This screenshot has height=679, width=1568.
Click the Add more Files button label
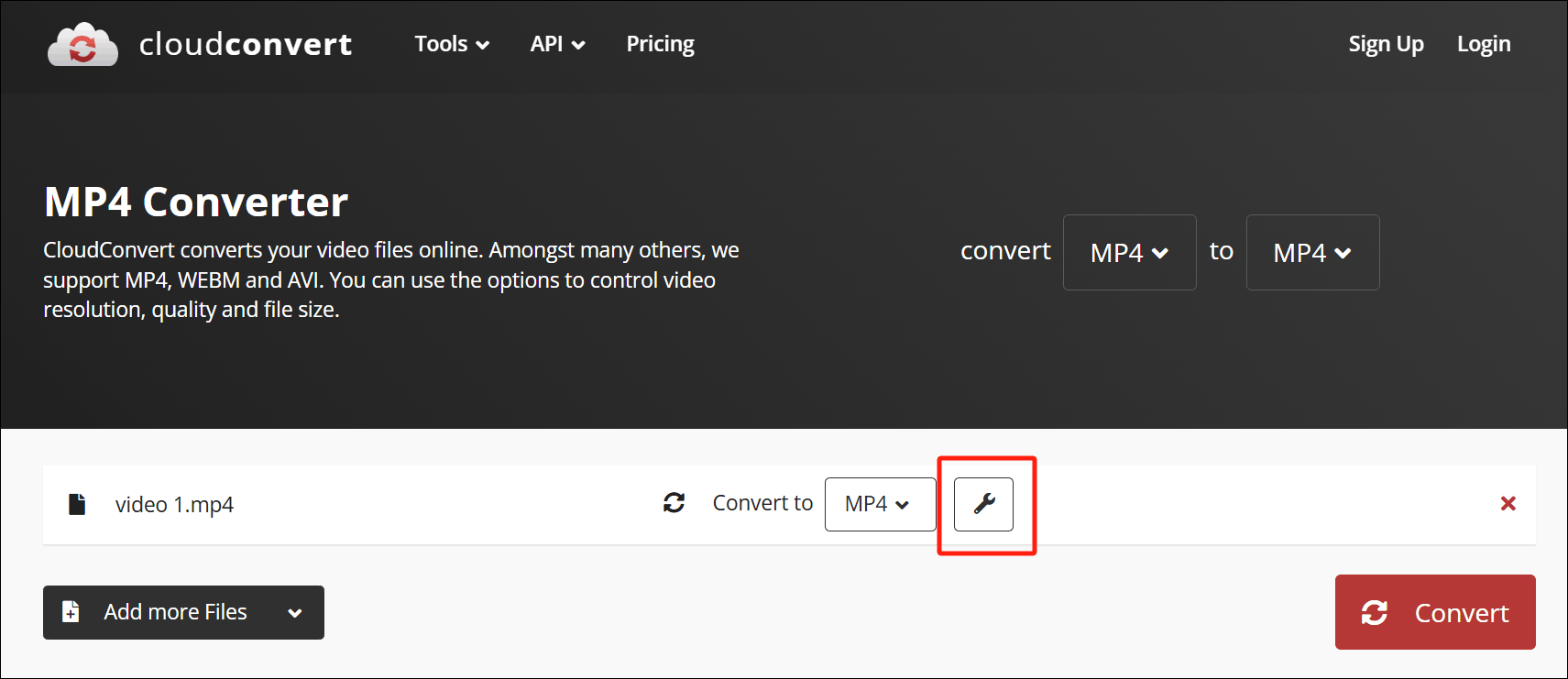[x=175, y=612]
